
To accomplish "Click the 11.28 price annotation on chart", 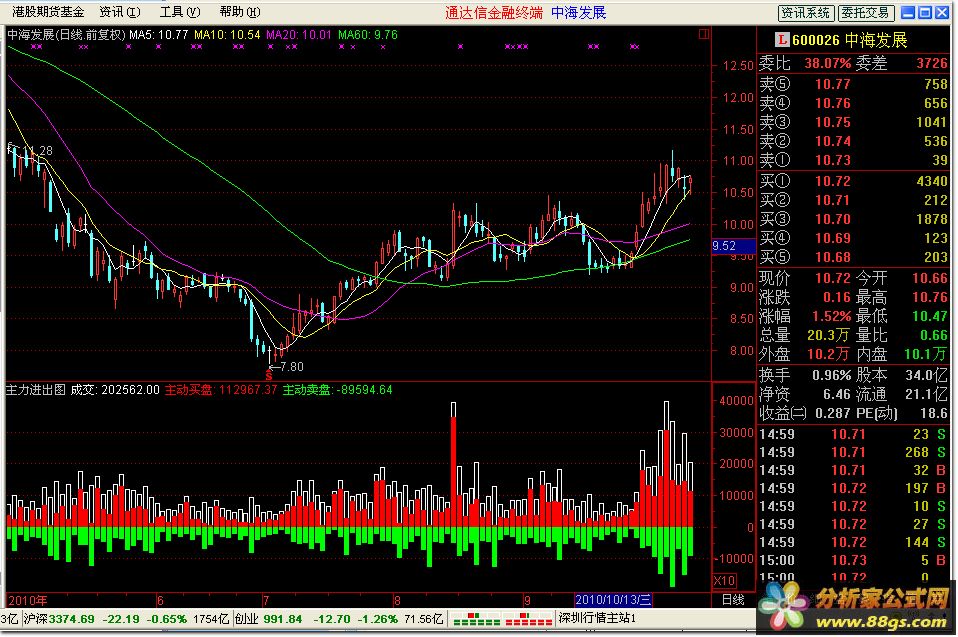I will 35,150.
